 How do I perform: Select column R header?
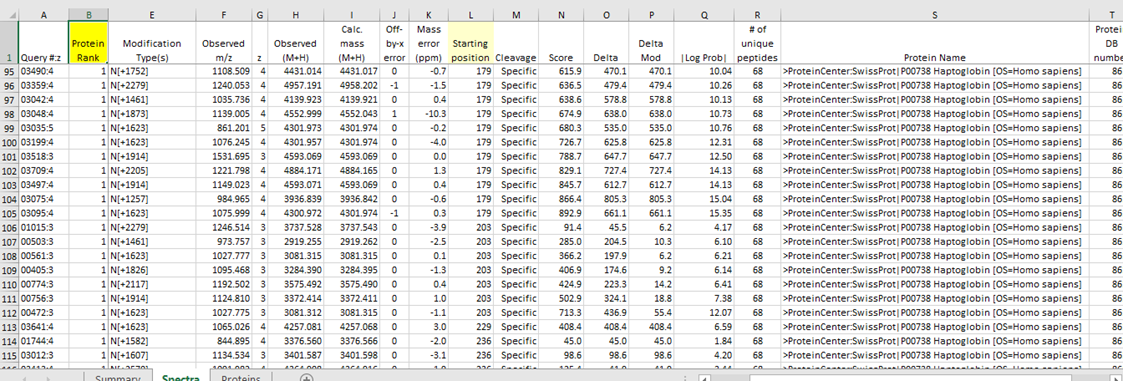(x=757, y=14)
